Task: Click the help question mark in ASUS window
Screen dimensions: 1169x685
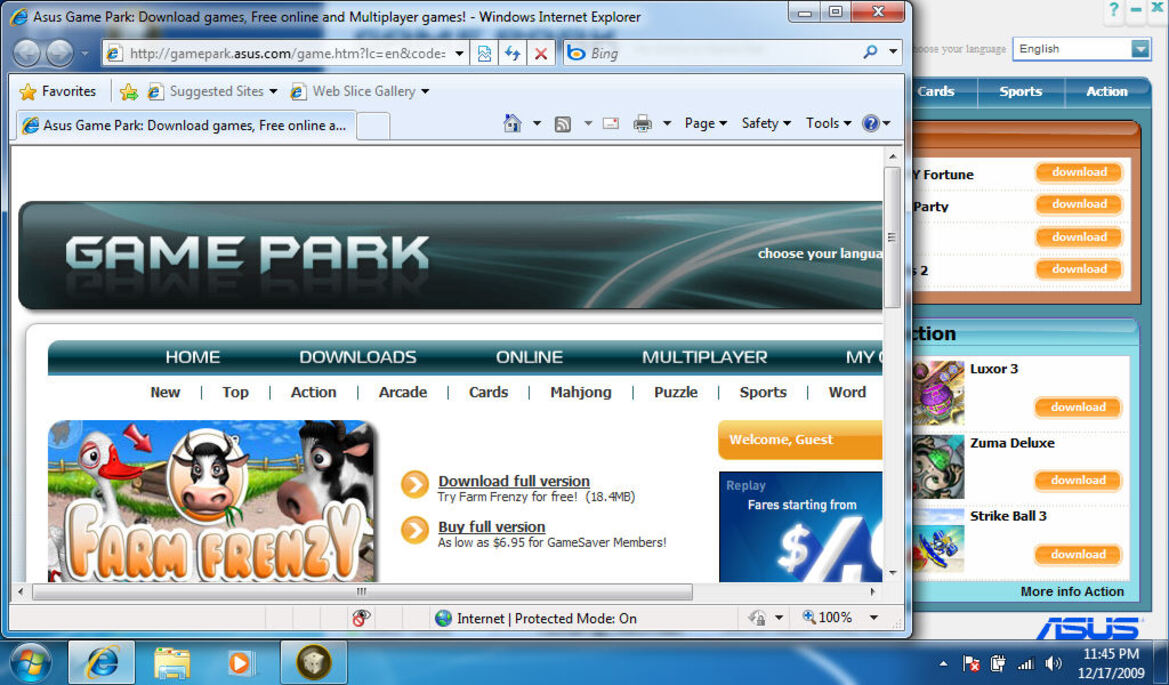Action: click(1113, 9)
